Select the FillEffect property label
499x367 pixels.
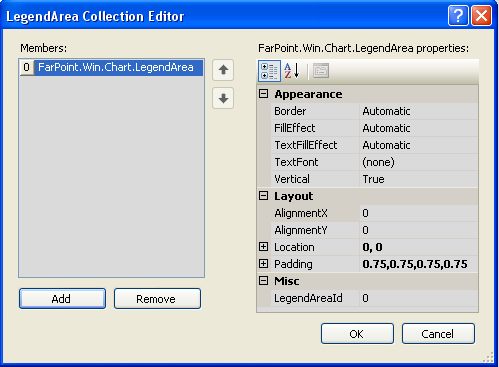pyautogui.click(x=295, y=128)
